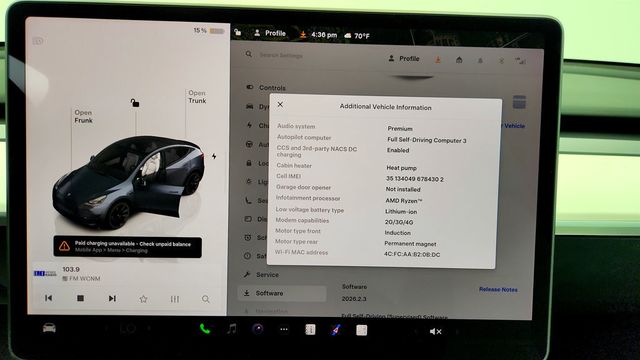Open the Safety tab
The width and height of the screenshot is (640, 360).
[x=255, y=256]
